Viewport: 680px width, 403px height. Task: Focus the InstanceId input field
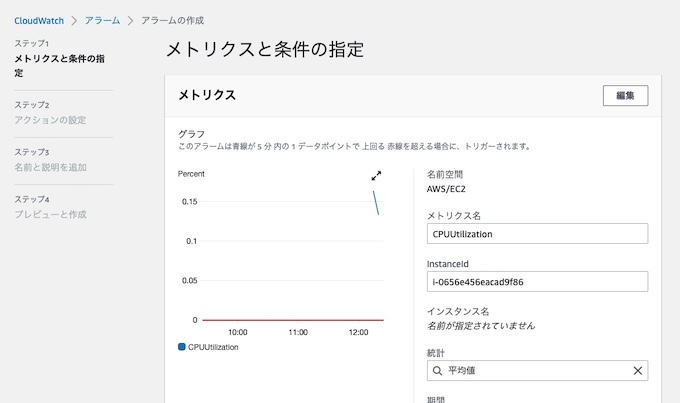537,282
